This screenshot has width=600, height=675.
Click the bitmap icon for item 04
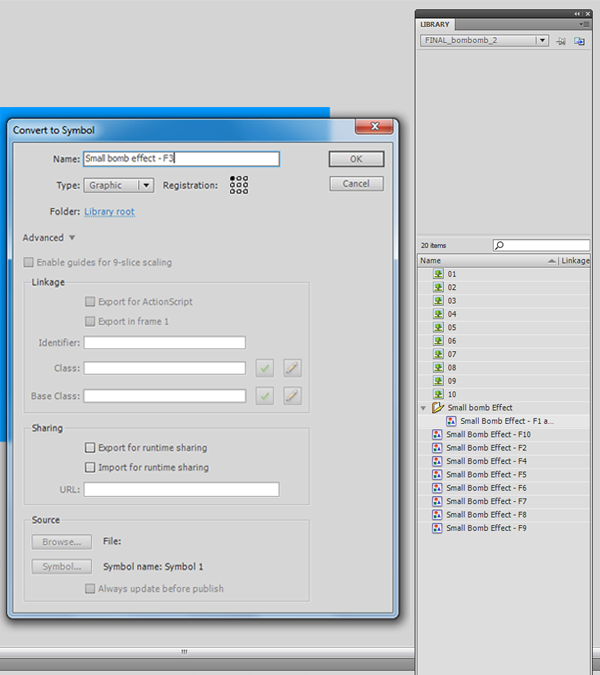[438, 314]
